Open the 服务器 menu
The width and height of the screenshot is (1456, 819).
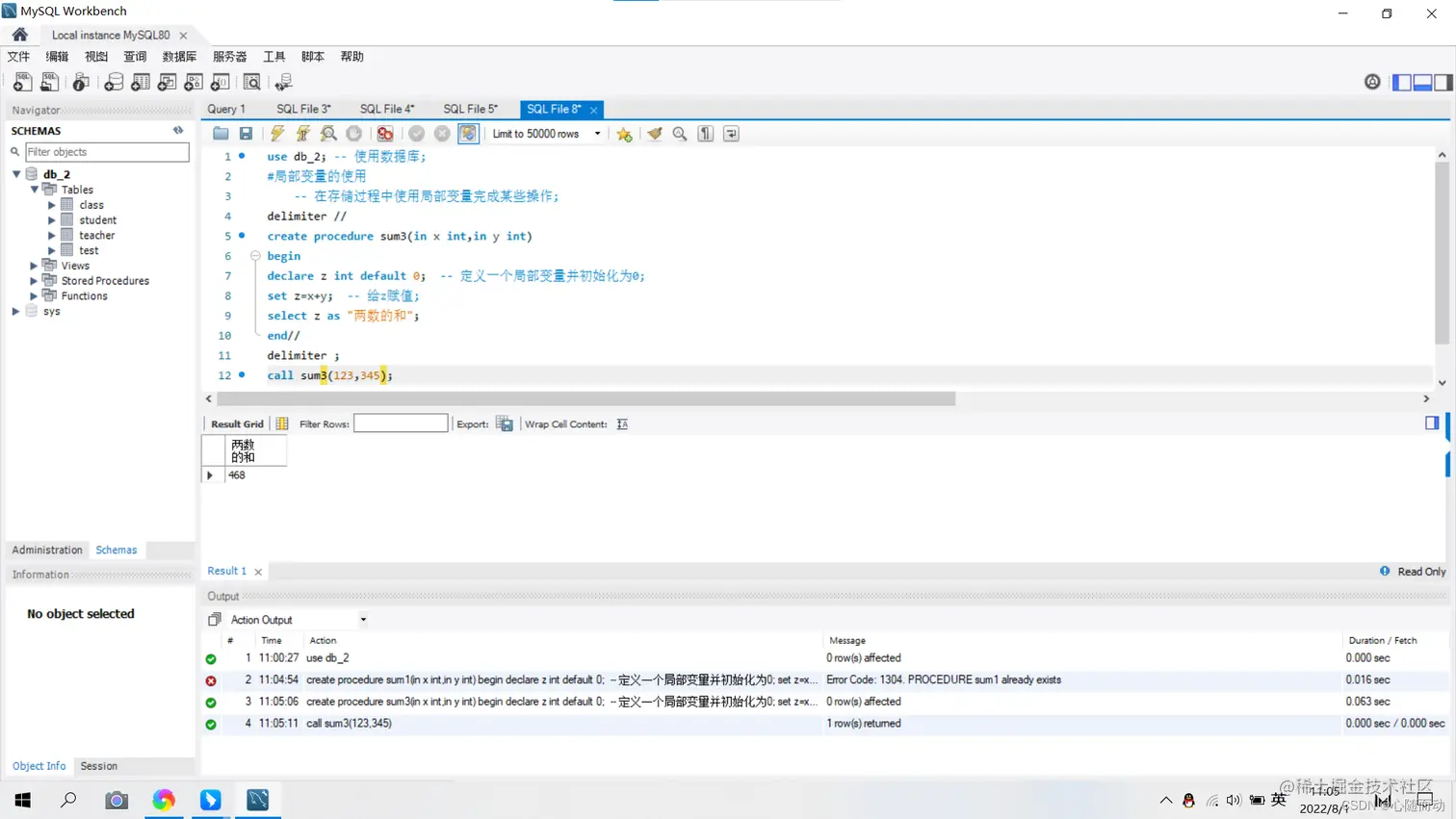(x=229, y=57)
